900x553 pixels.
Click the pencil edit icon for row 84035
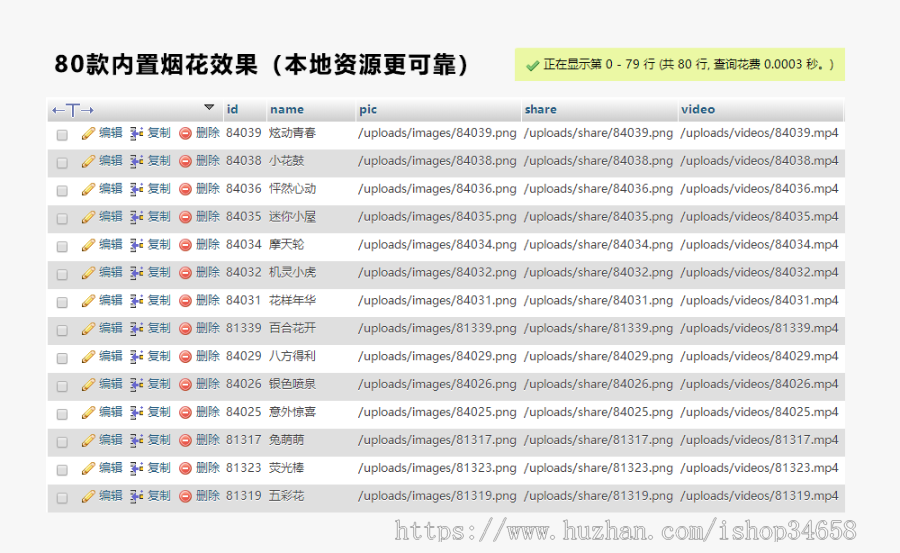[88, 218]
